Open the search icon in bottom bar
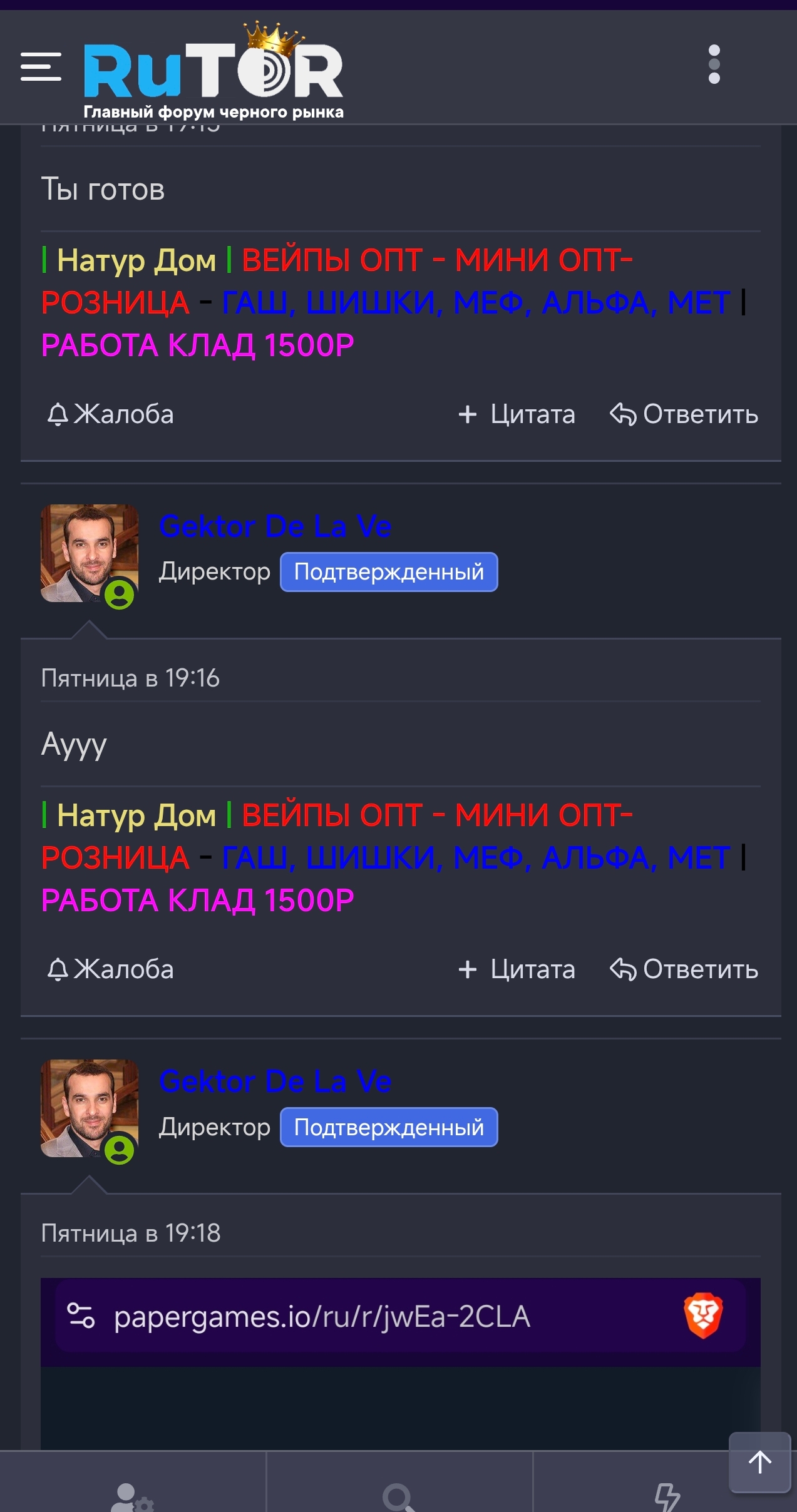797x1512 pixels. pyautogui.click(x=399, y=1498)
